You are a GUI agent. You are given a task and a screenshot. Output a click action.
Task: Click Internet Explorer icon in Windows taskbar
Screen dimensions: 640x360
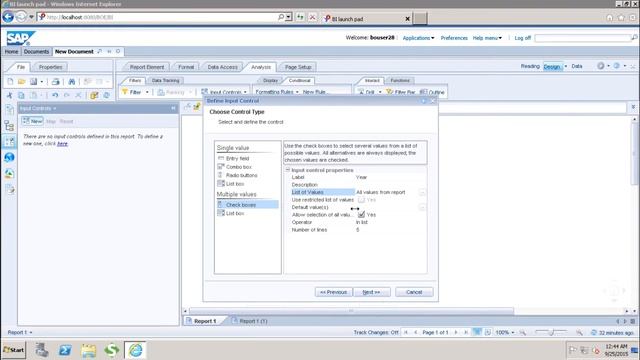(x=136, y=350)
